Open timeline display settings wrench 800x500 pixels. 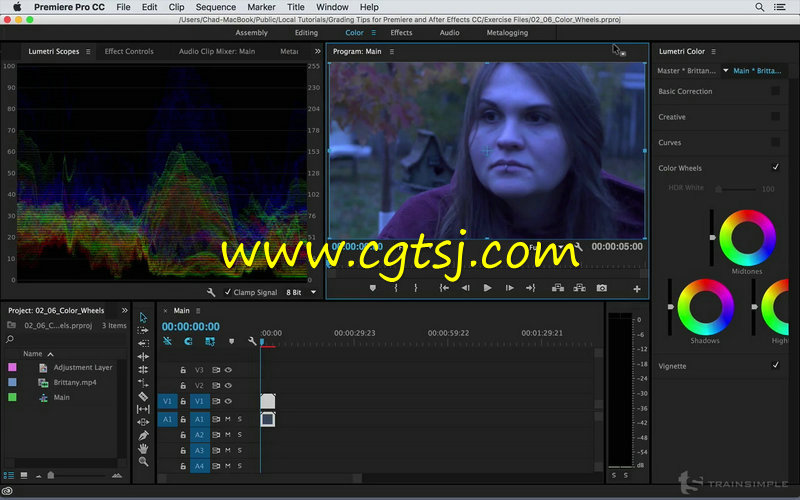pyautogui.click(x=252, y=341)
